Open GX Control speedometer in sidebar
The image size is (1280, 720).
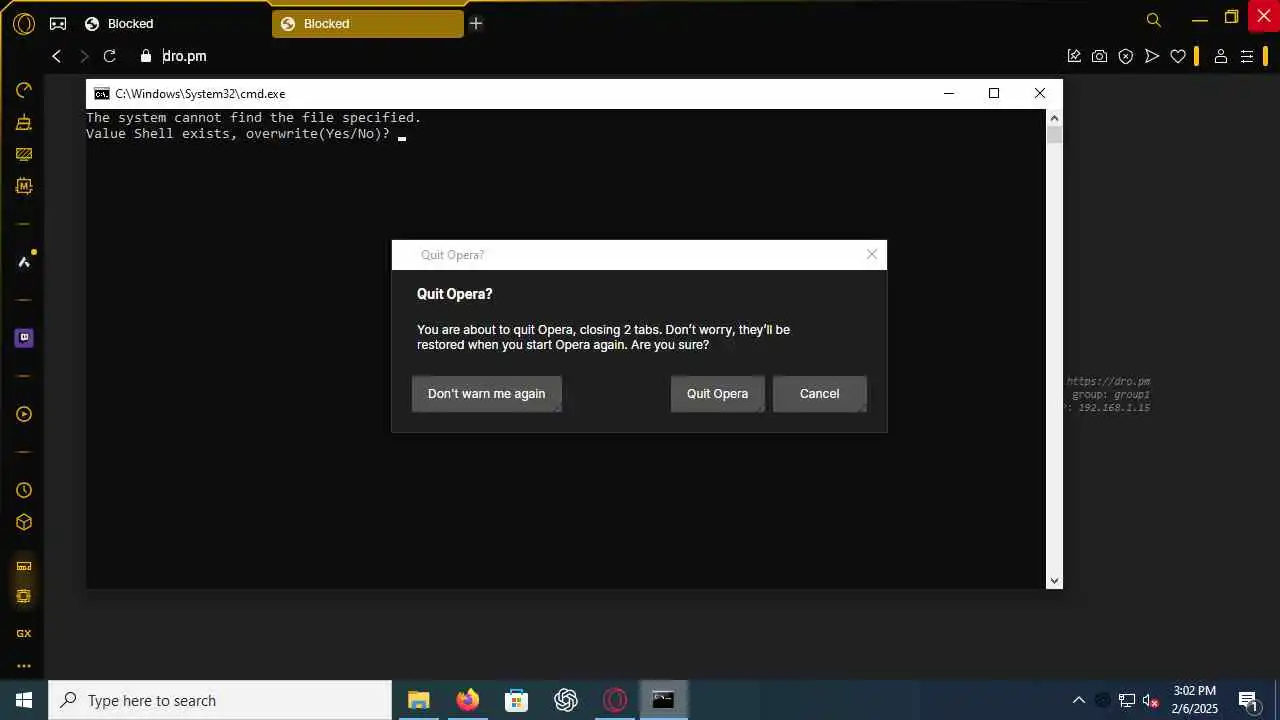tap(24, 90)
